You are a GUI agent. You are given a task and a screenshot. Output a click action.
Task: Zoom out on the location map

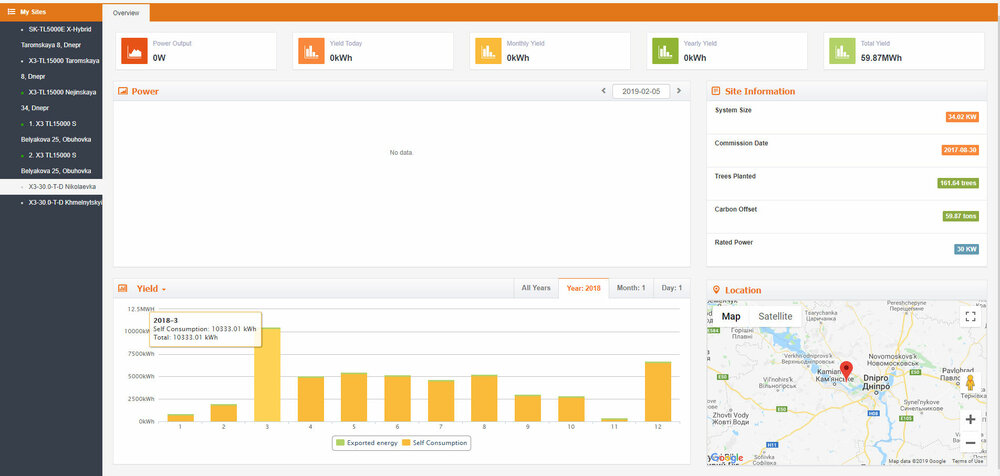pos(969,442)
